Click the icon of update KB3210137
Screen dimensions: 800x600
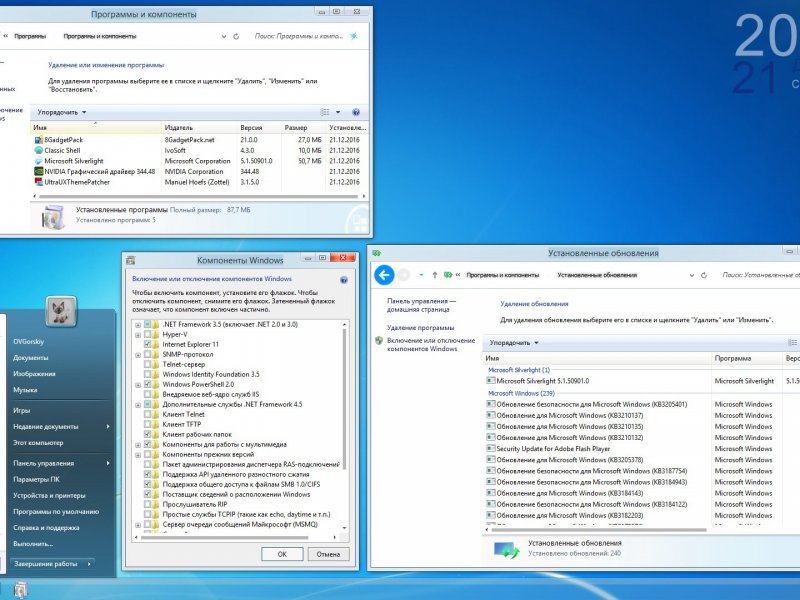pos(491,415)
